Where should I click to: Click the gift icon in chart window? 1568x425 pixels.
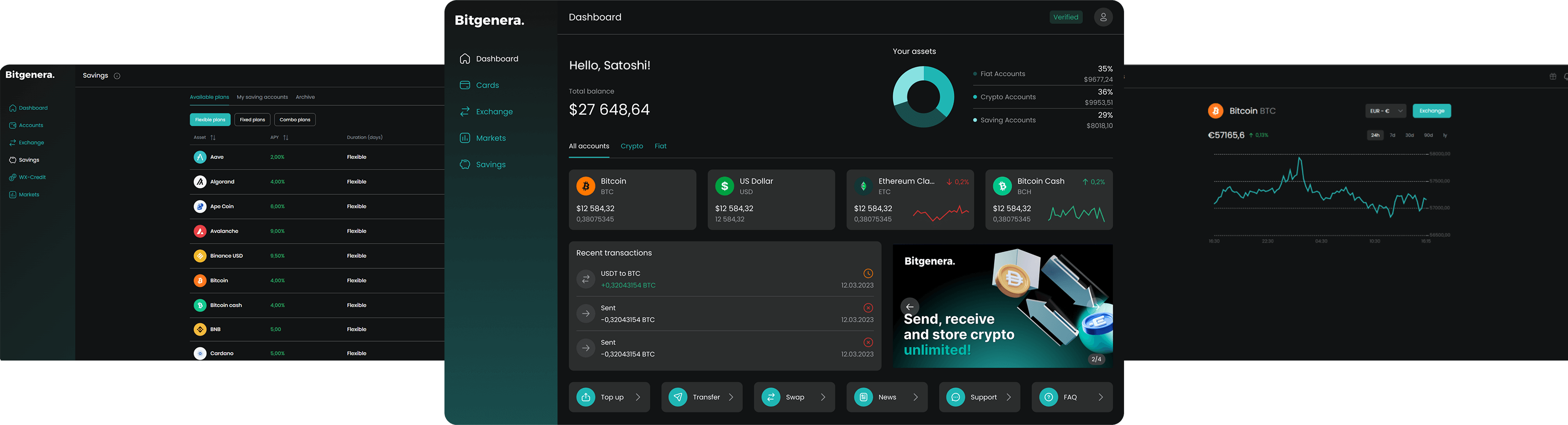click(1553, 77)
